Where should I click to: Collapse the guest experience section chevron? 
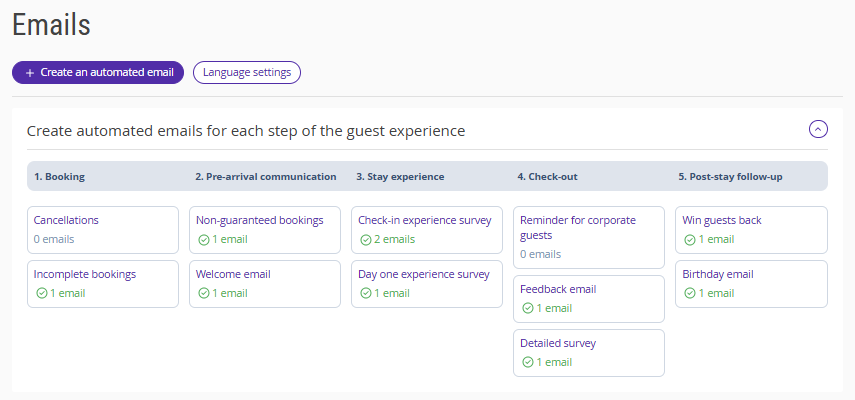tap(818, 129)
